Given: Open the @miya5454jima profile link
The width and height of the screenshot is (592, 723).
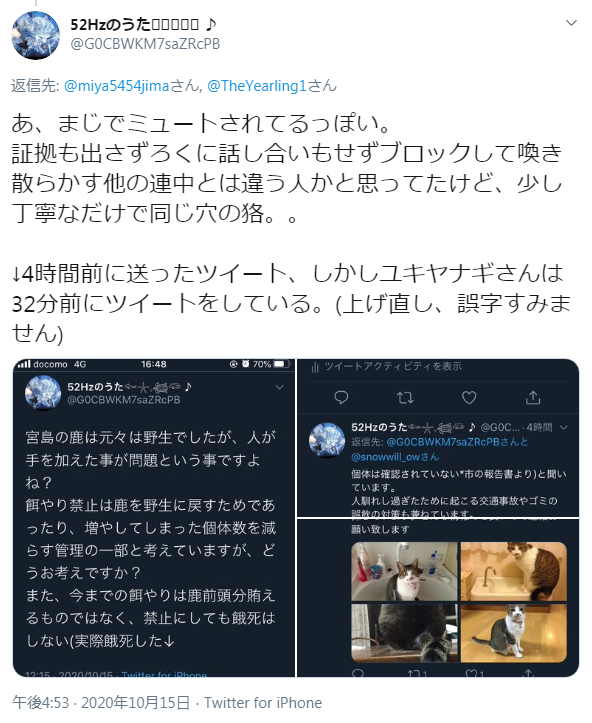Looking at the screenshot, I should point(116,86).
